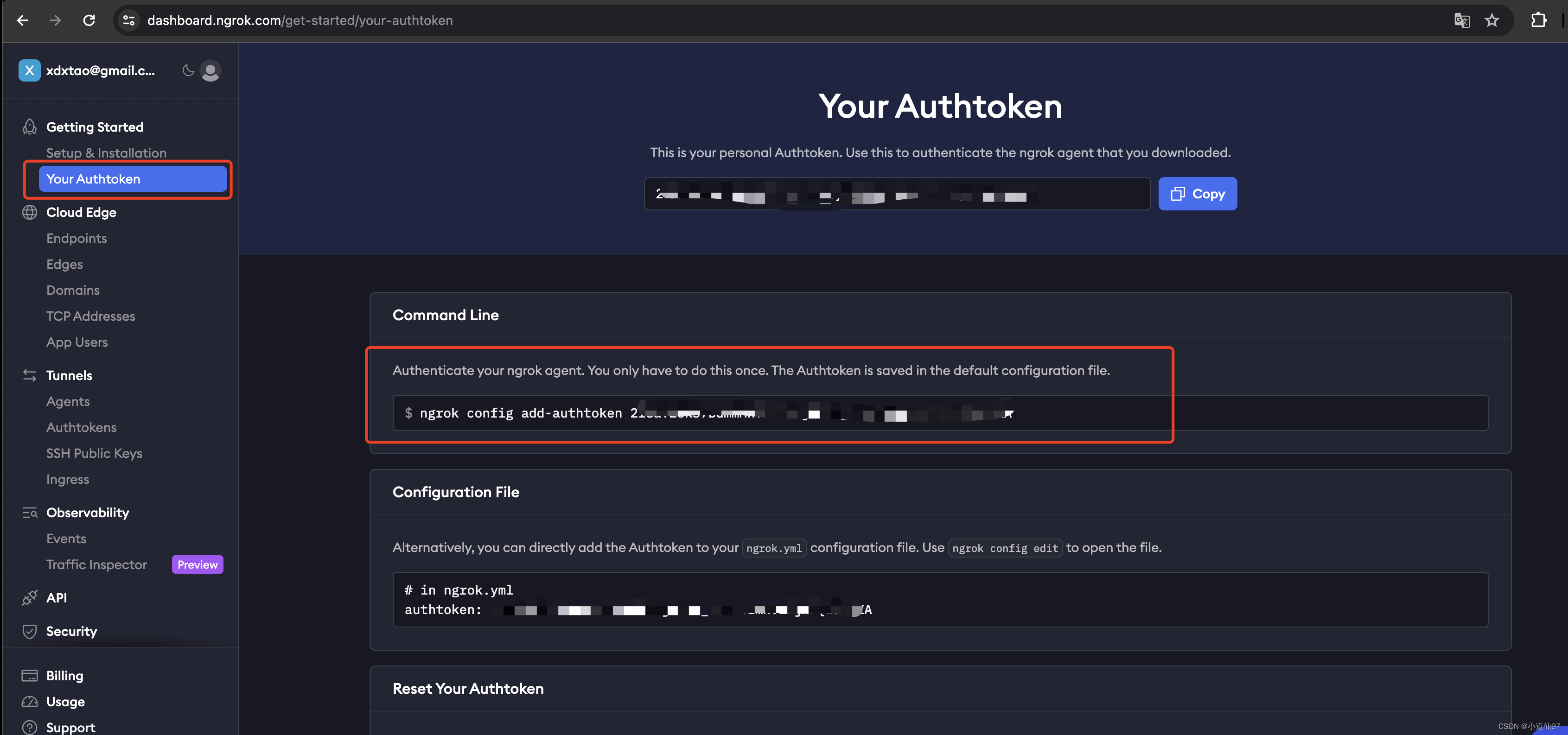Click the Billing card icon
This screenshot has width=1568, height=735.
point(29,675)
